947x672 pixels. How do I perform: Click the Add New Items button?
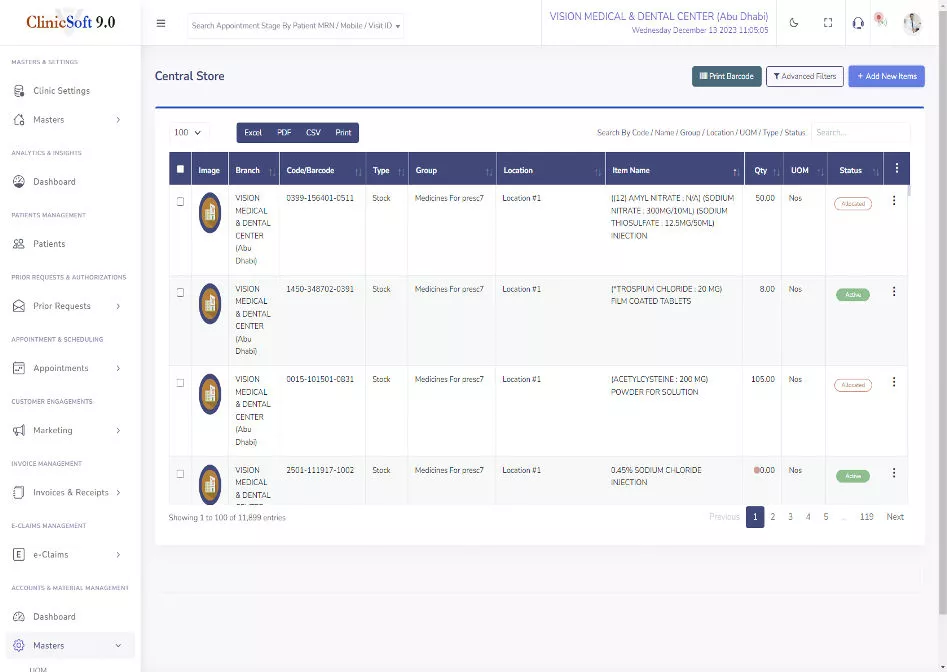(886, 76)
